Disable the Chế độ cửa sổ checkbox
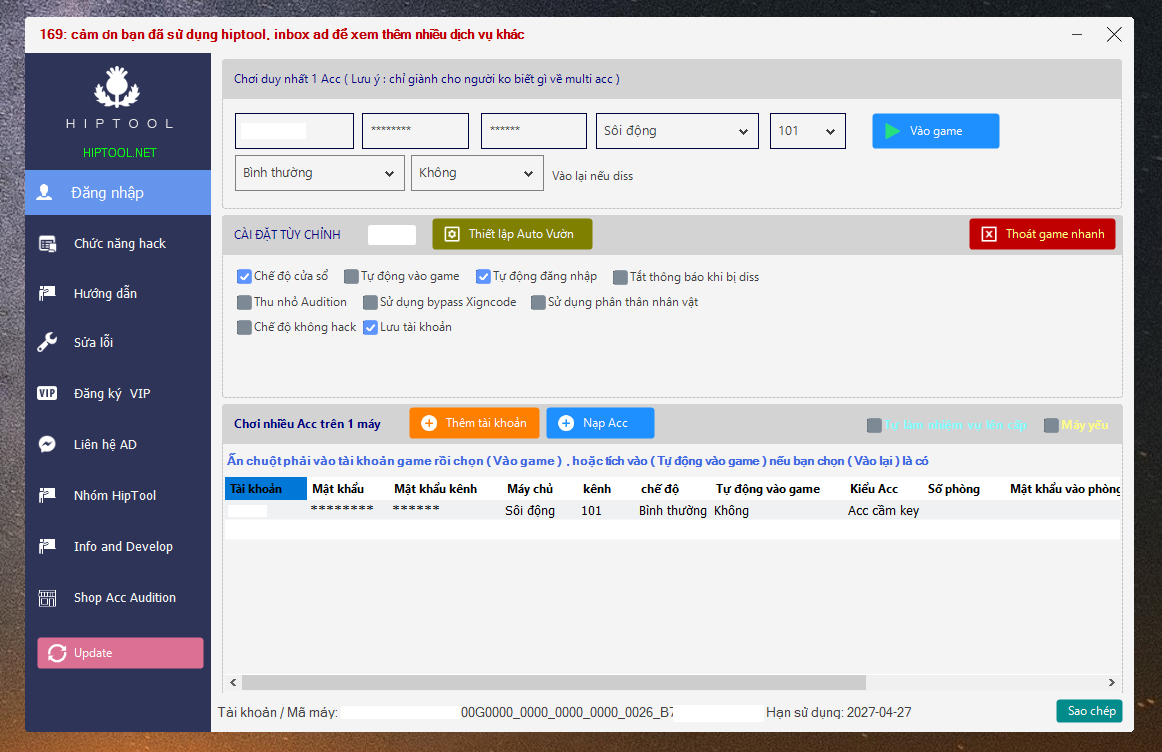This screenshot has height=752, width=1162. click(x=244, y=277)
